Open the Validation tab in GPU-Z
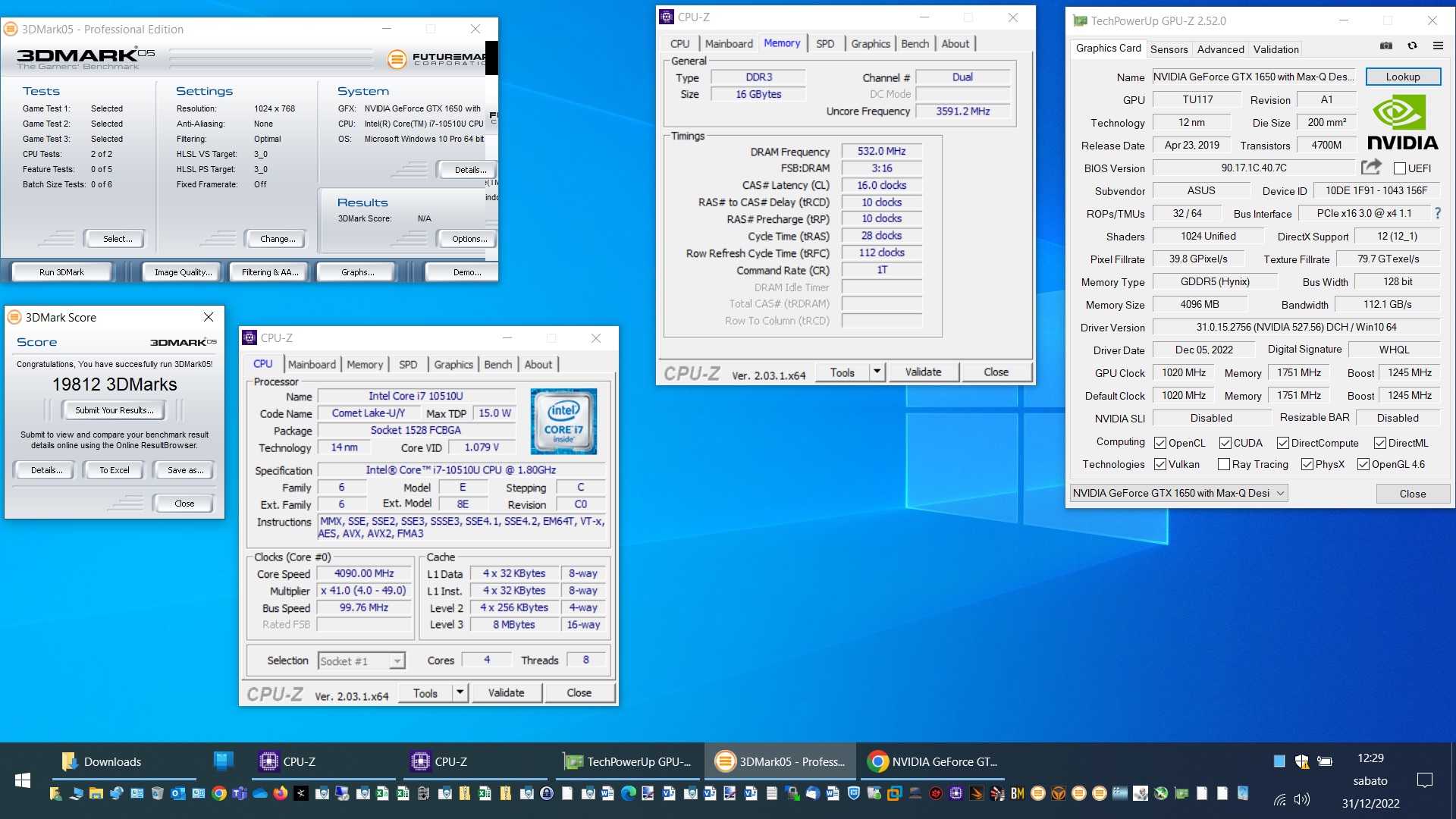Image resolution: width=1456 pixels, height=819 pixels. 1276,49
